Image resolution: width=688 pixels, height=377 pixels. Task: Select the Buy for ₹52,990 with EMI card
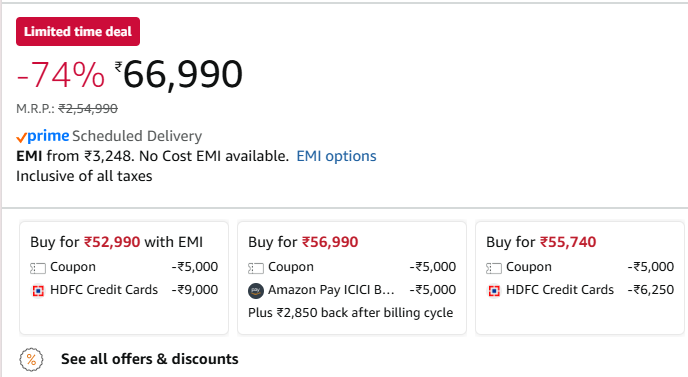124,278
